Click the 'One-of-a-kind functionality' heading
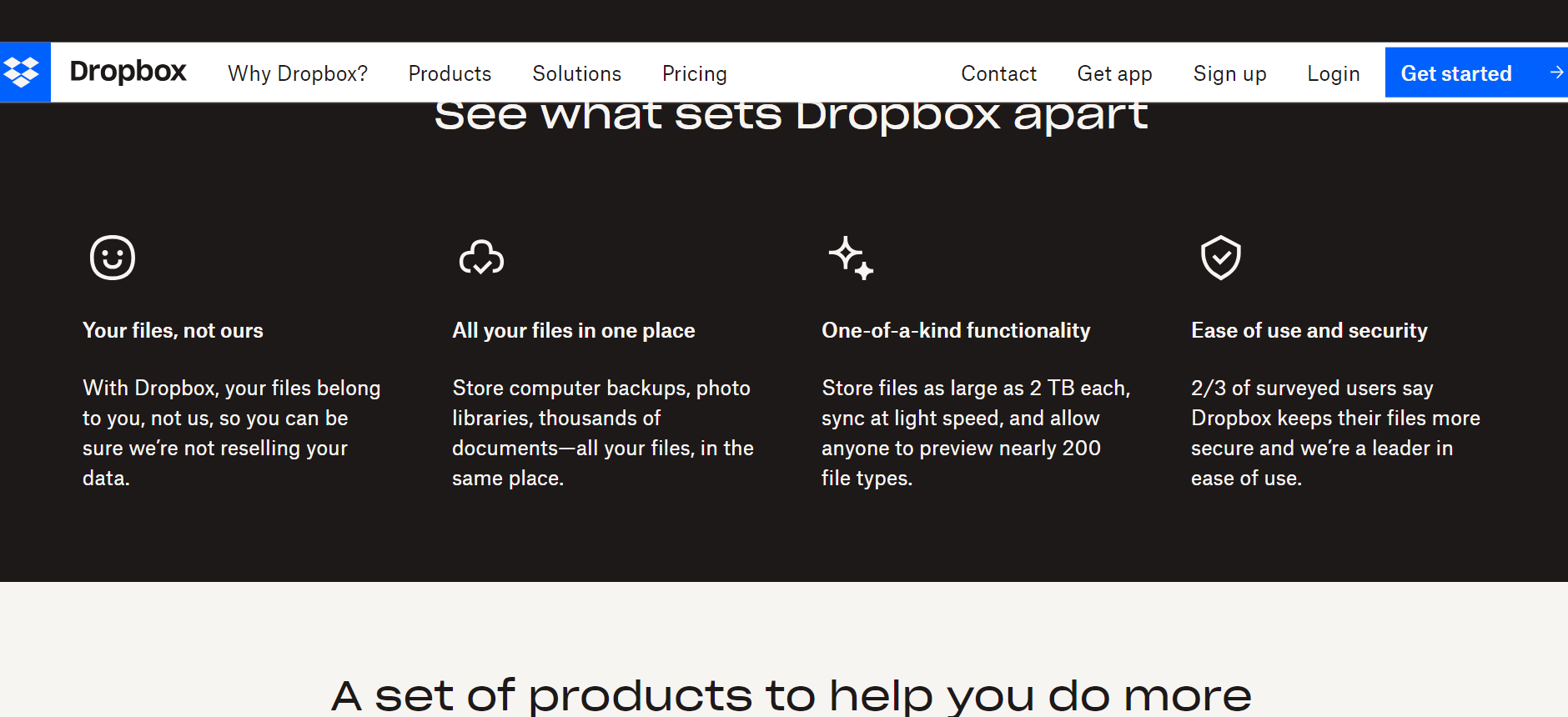1568x717 pixels. pos(956,331)
